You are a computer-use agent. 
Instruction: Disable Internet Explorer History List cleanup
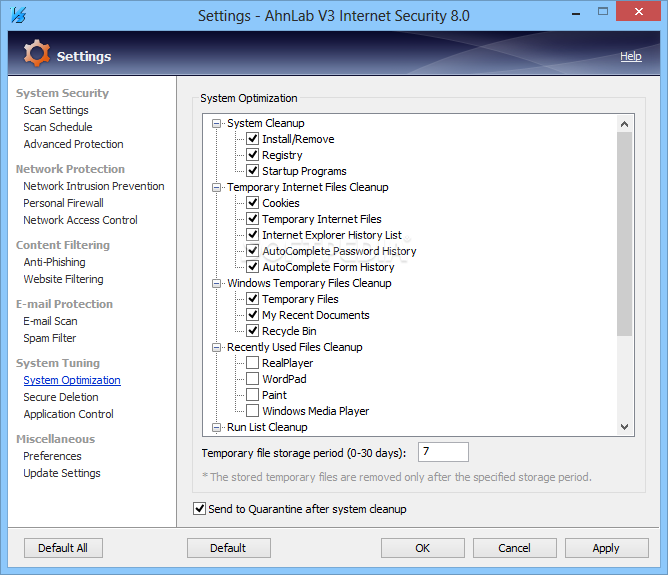(253, 234)
